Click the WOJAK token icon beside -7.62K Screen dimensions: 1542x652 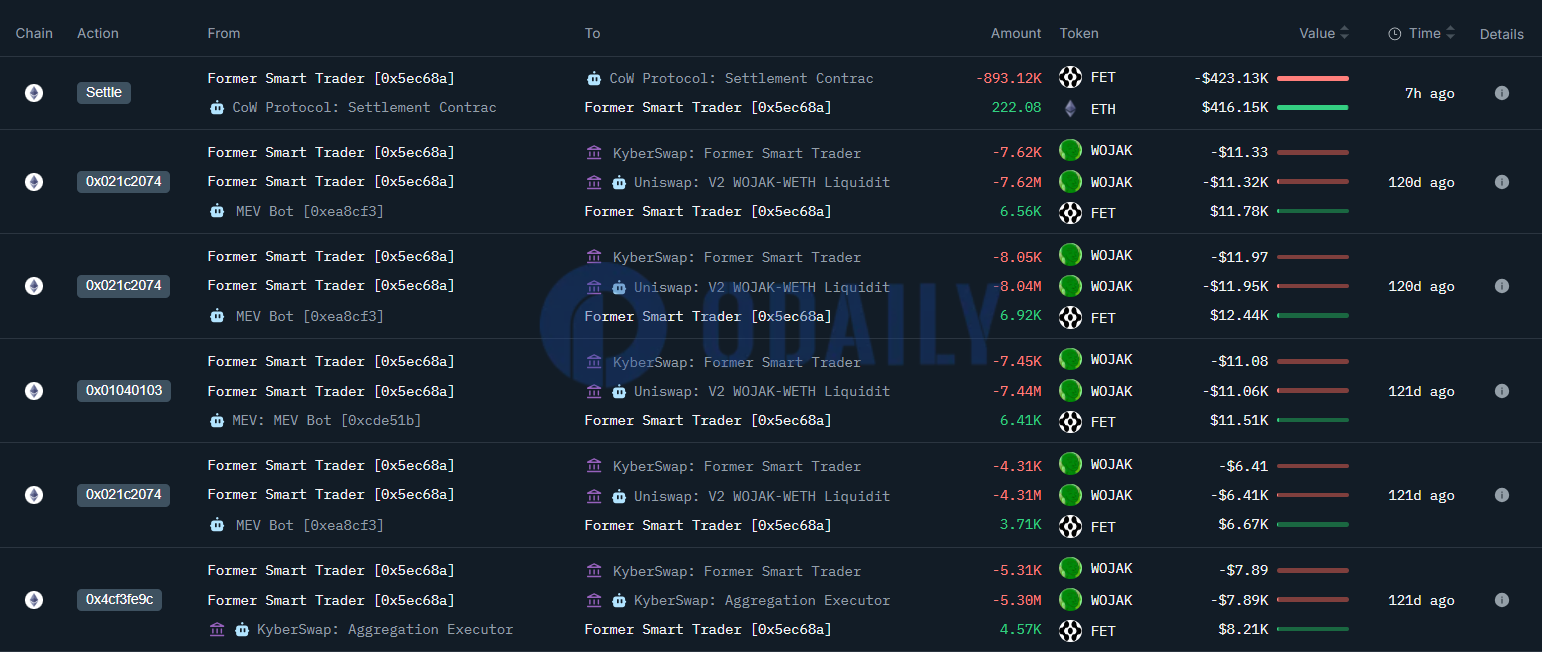(1071, 151)
